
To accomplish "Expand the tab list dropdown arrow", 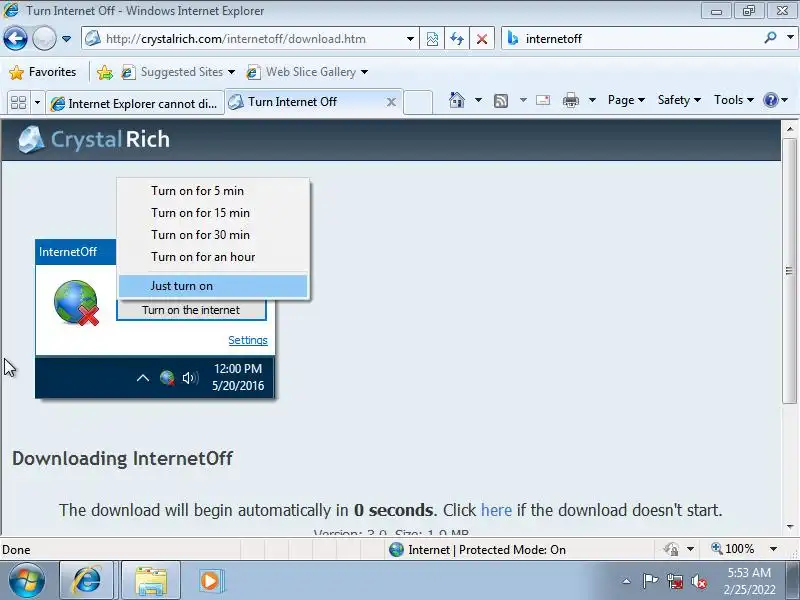I will tap(37, 103).
